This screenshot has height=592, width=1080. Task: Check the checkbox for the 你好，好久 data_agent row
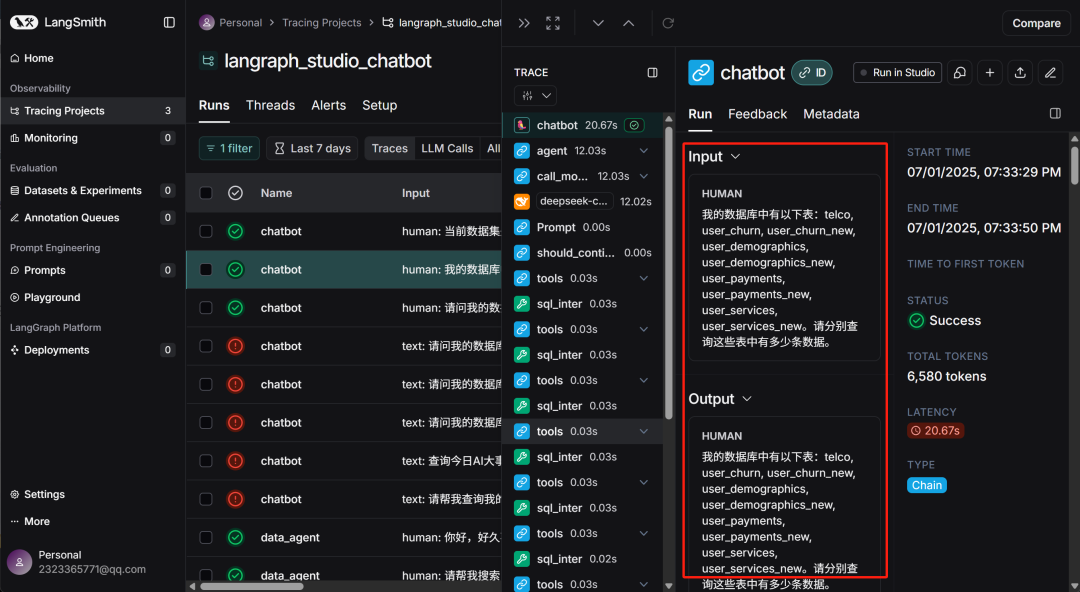(x=206, y=537)
